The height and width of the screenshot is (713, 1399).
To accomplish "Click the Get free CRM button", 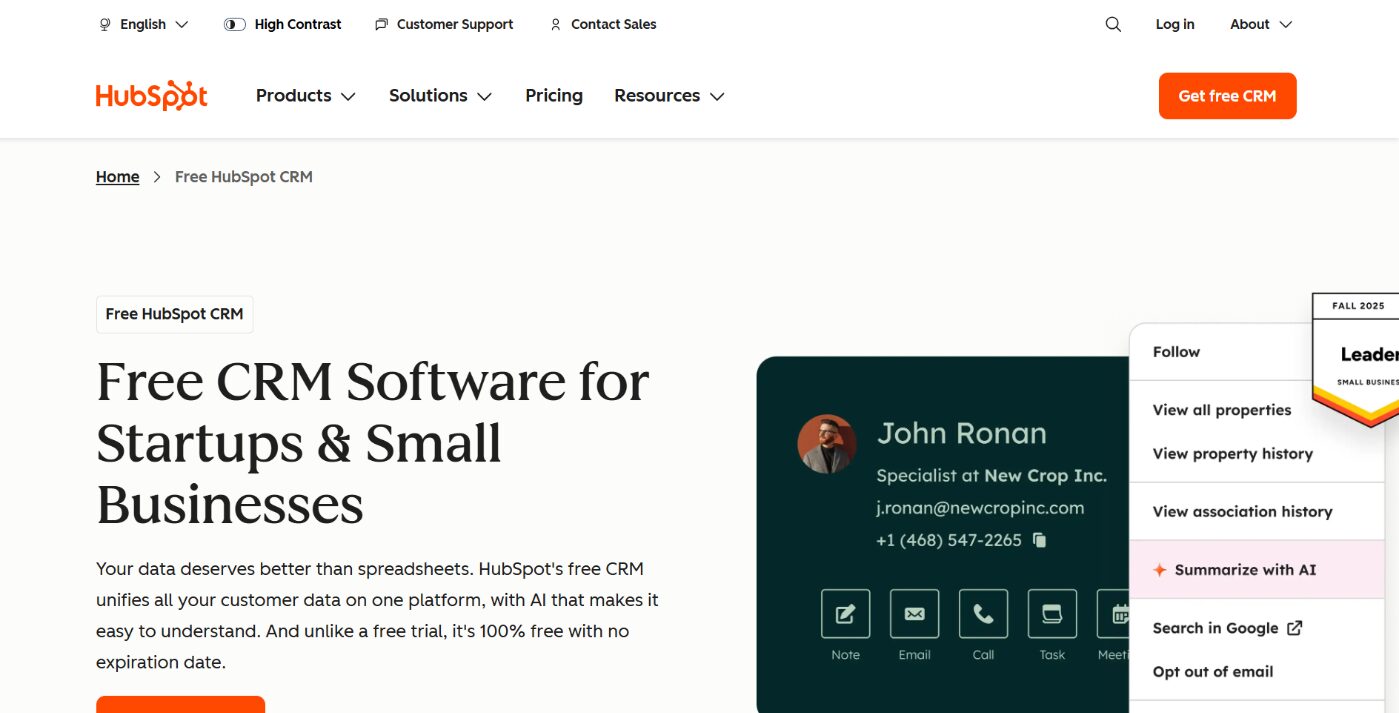I will click(1227, 95).
